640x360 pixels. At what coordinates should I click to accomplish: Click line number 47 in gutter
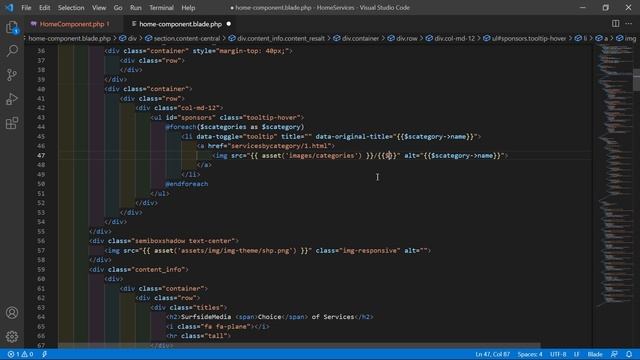41,156
